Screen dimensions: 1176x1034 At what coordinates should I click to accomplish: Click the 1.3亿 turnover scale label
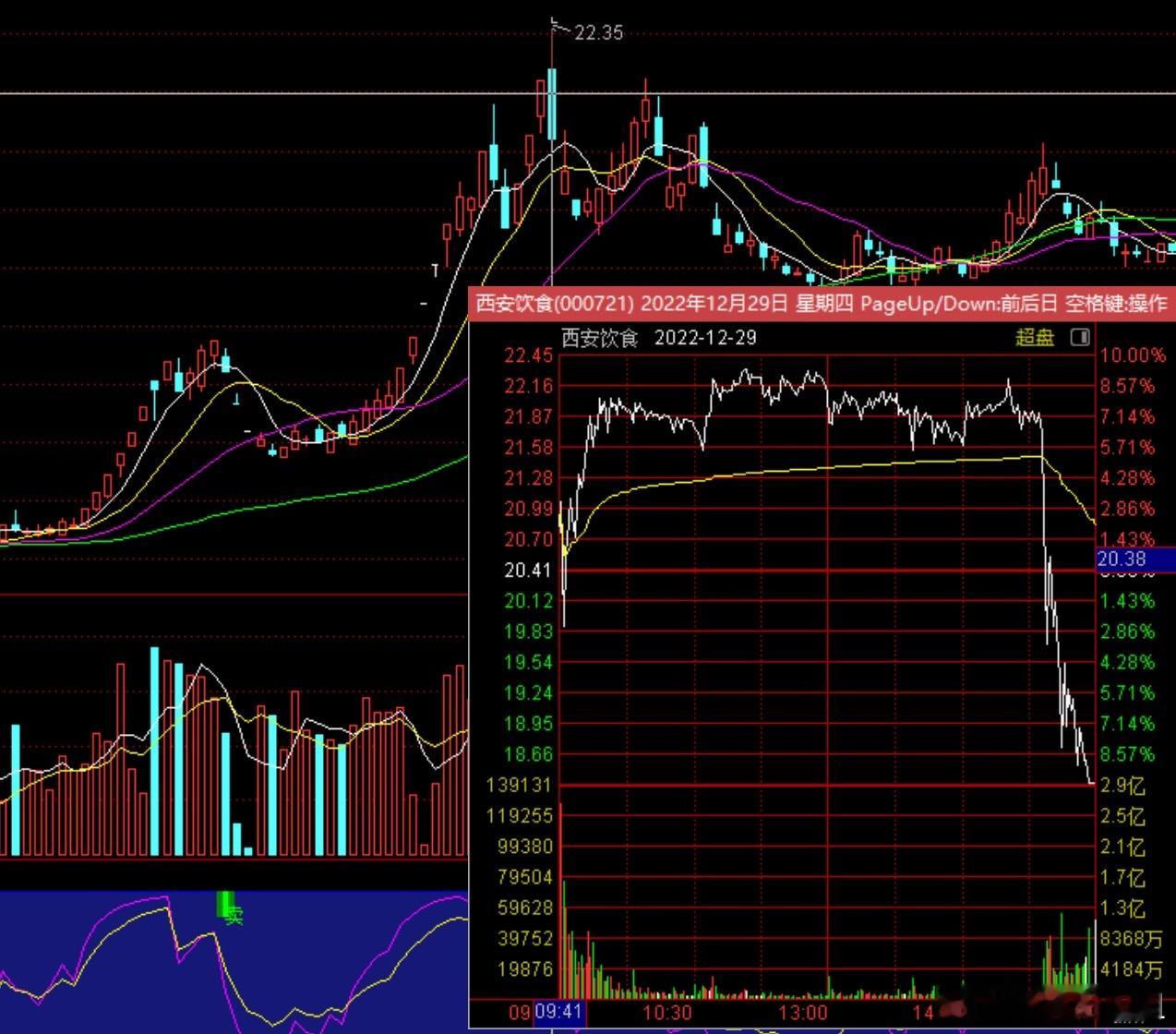[x=1123, y=908]
